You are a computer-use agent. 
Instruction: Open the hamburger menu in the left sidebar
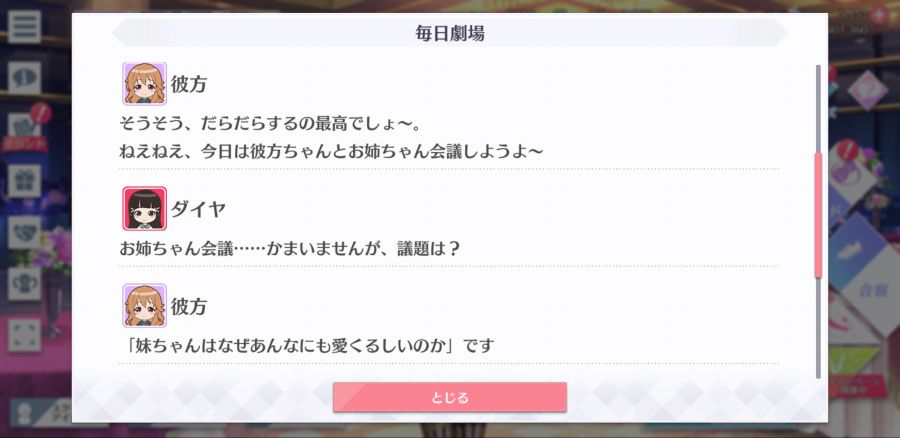(24, 26)
